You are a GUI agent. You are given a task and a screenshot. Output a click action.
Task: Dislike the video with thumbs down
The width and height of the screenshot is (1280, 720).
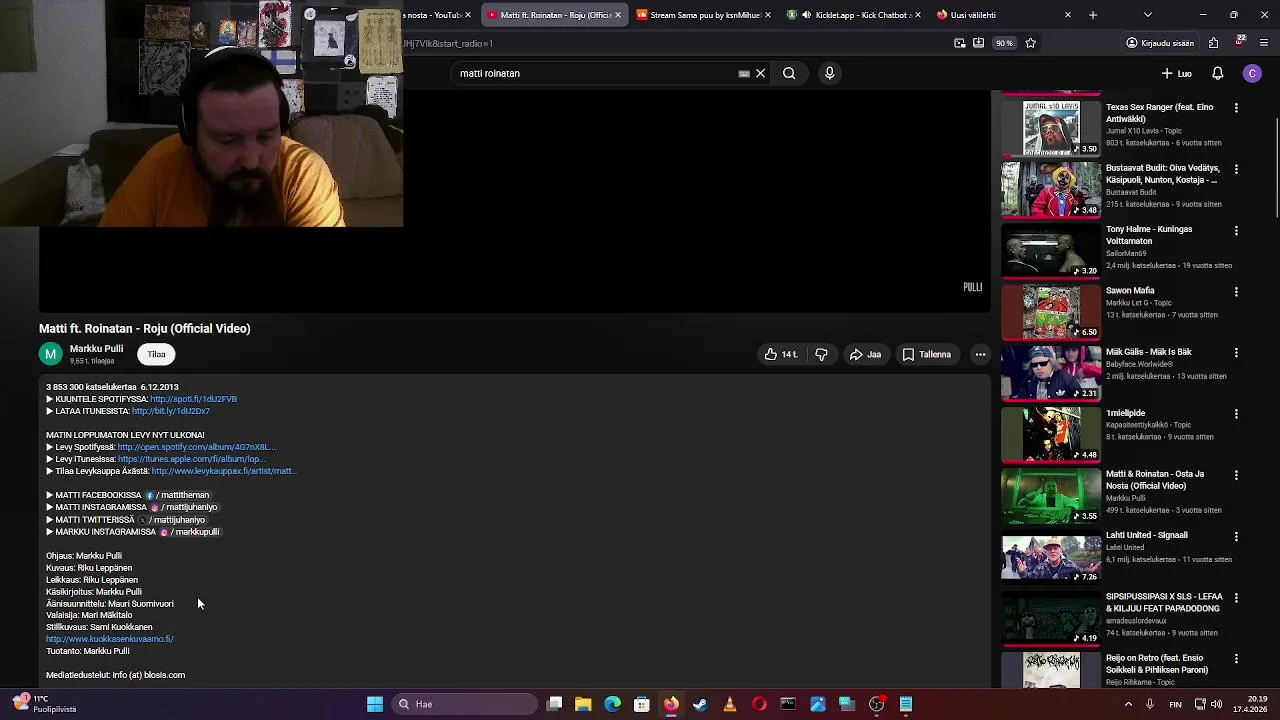pyautogui.click(x=821, y=354)
